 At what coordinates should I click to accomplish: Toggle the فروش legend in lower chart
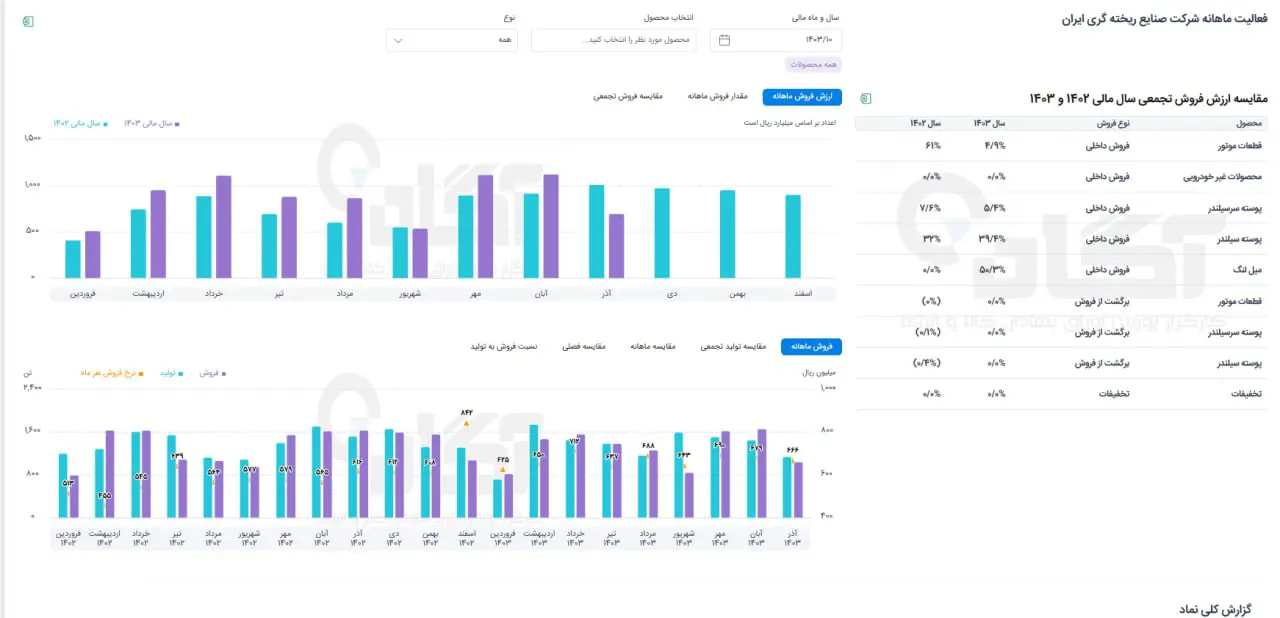coord(212,372)
